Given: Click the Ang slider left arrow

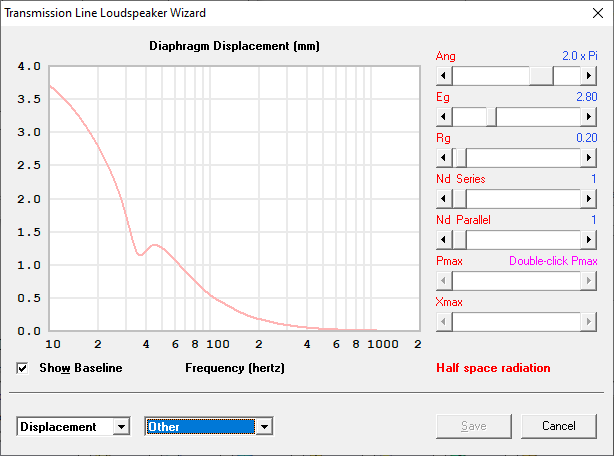Looking at the screenshot, I should pos(444,76).
